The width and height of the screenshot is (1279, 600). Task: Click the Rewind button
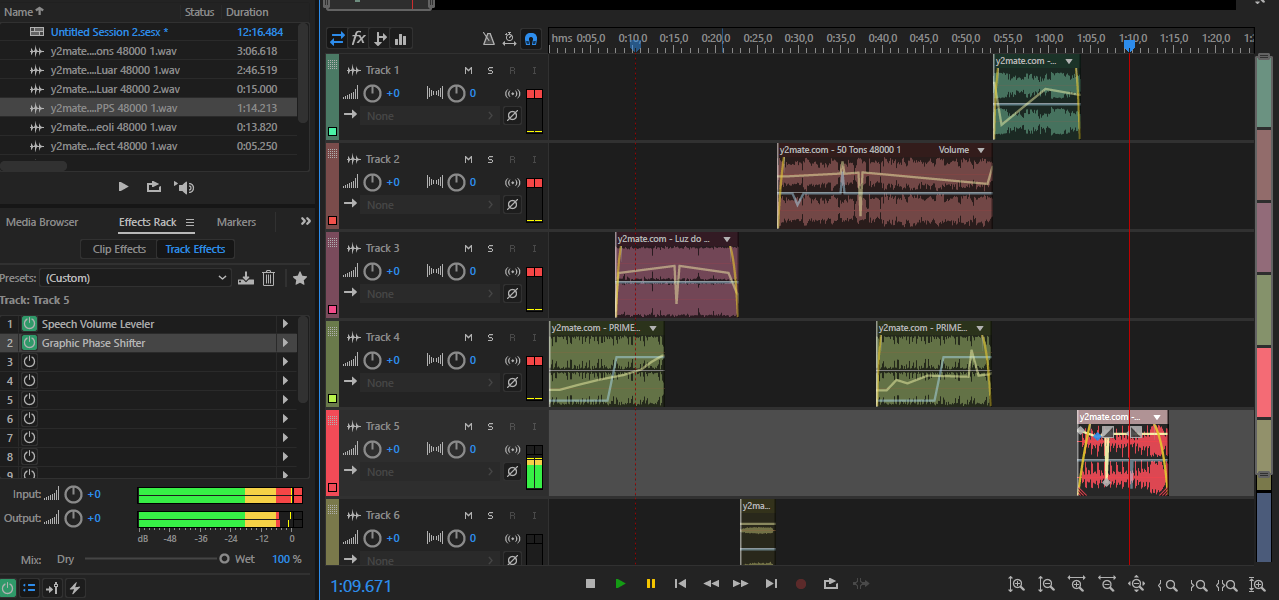pos(711,583)
